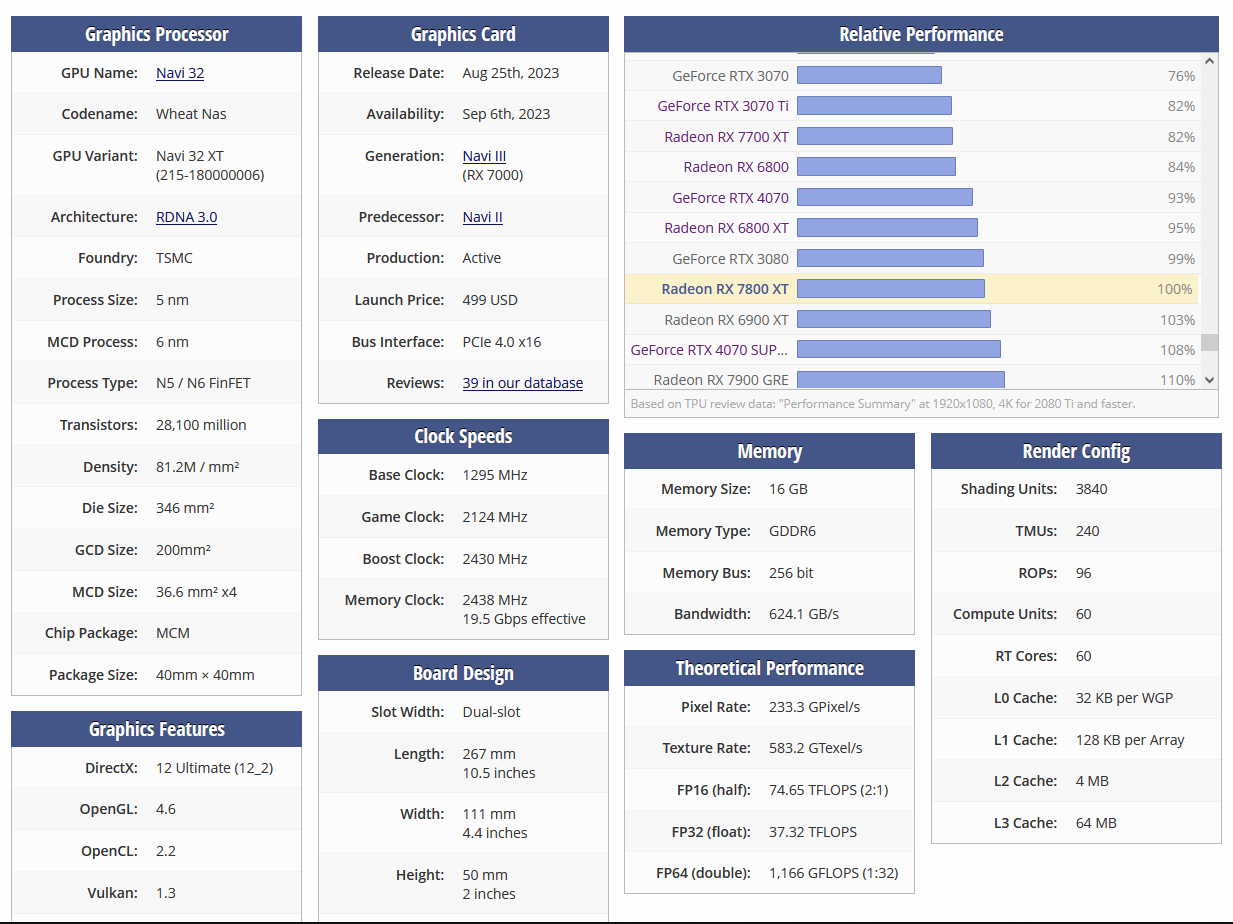Image resolution: width=1233 pixels, height=924 pixels.
Task: Open the Navi III generation link
Action: (484, 156)
